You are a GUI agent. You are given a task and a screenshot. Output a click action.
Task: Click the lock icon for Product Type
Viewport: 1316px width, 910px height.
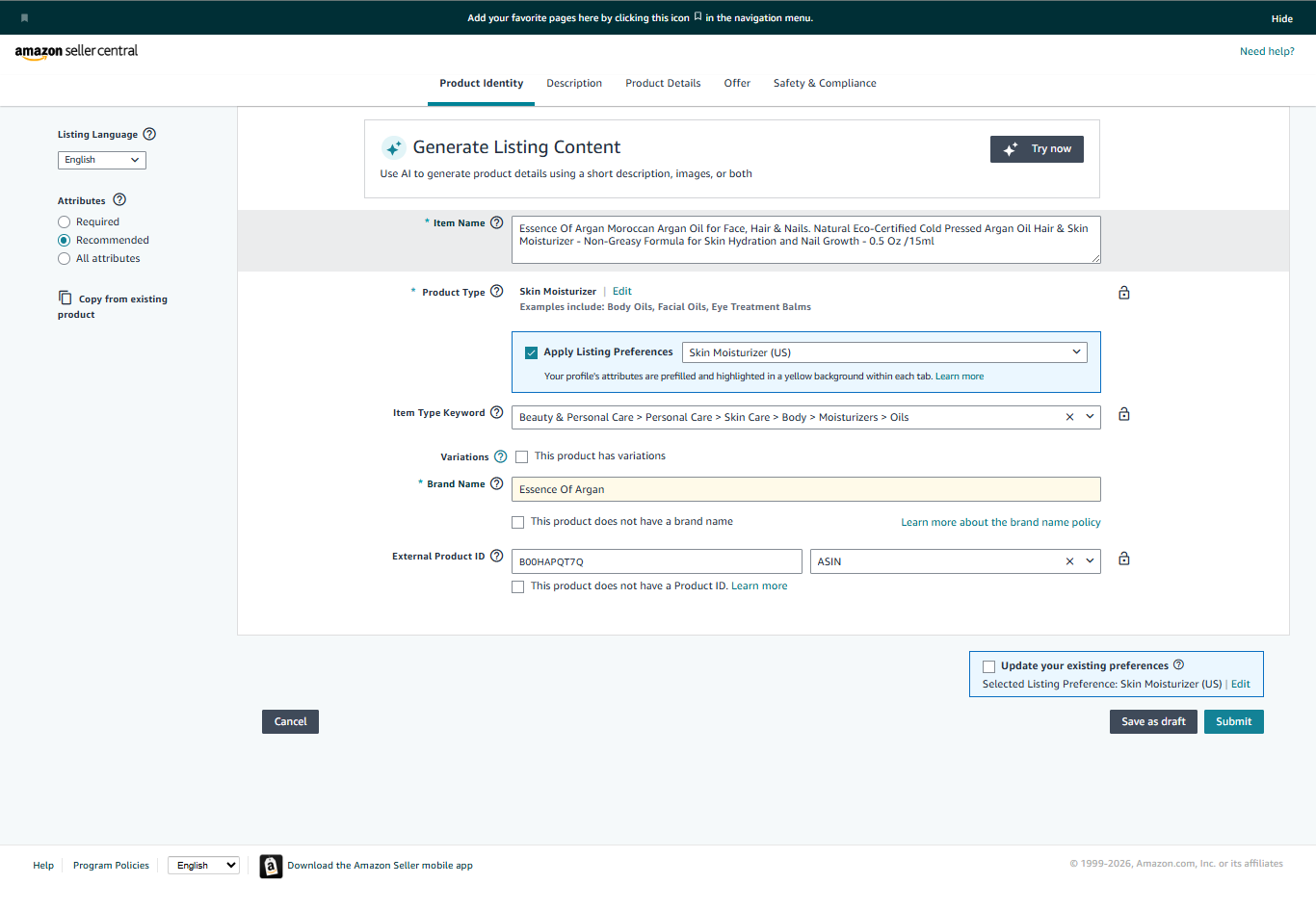click(1124, 293)
